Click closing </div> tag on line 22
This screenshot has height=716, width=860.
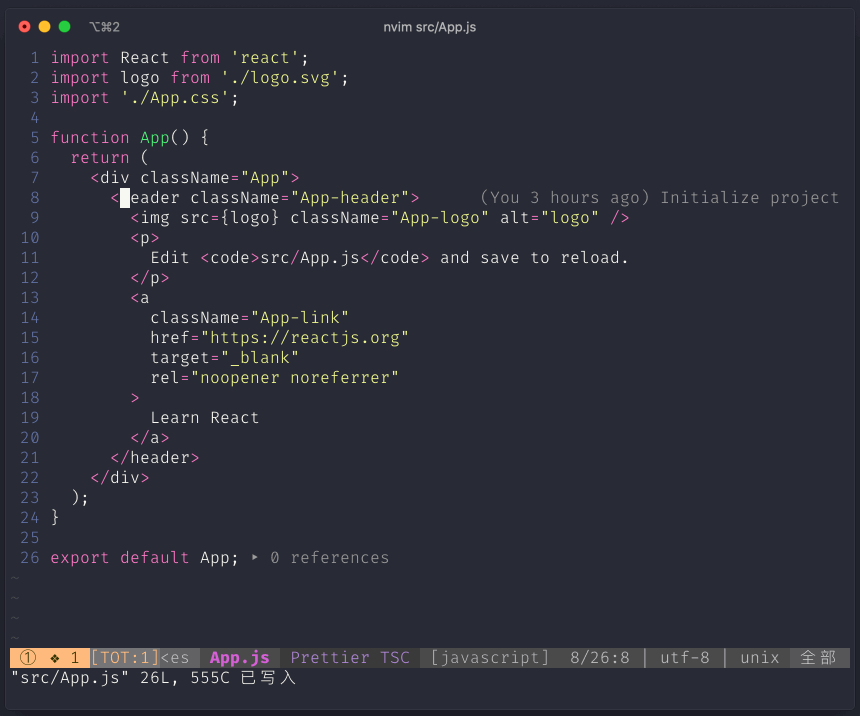[x=120, y=477]
